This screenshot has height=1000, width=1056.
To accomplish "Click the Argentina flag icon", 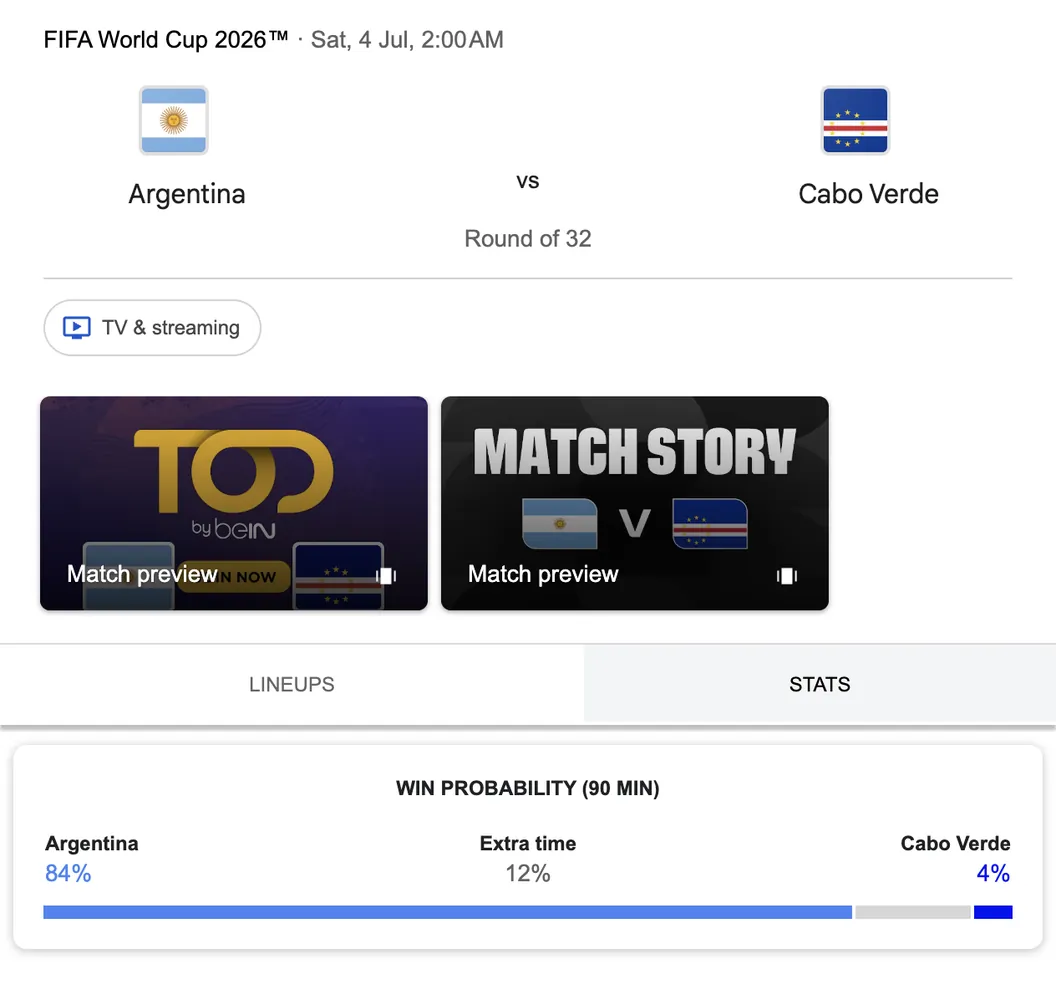I will [x=174, y=121].
